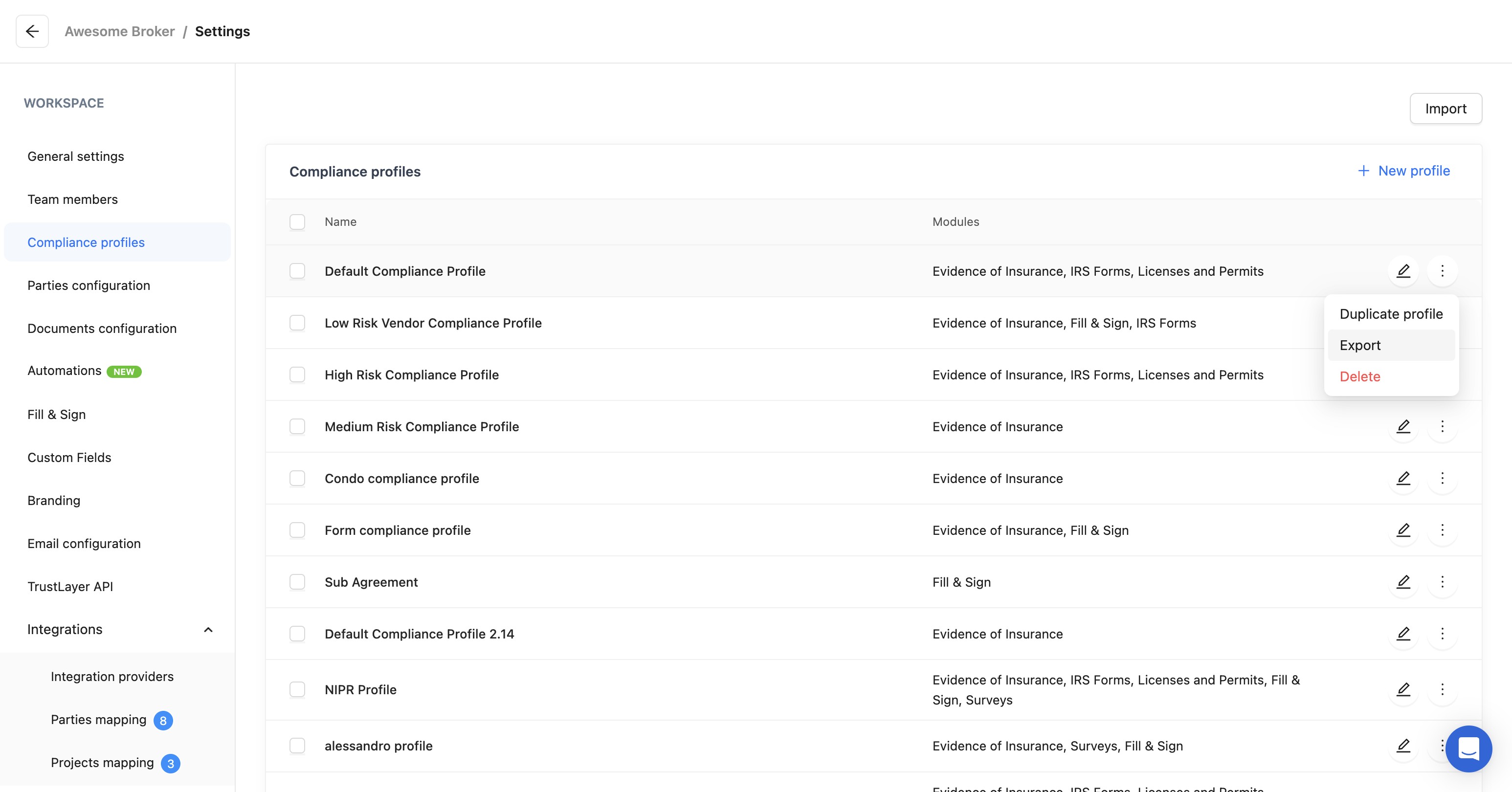Edit the Sub Agreement profile
Viewport: 1512px width, 792px height.
click(1403, 582)
